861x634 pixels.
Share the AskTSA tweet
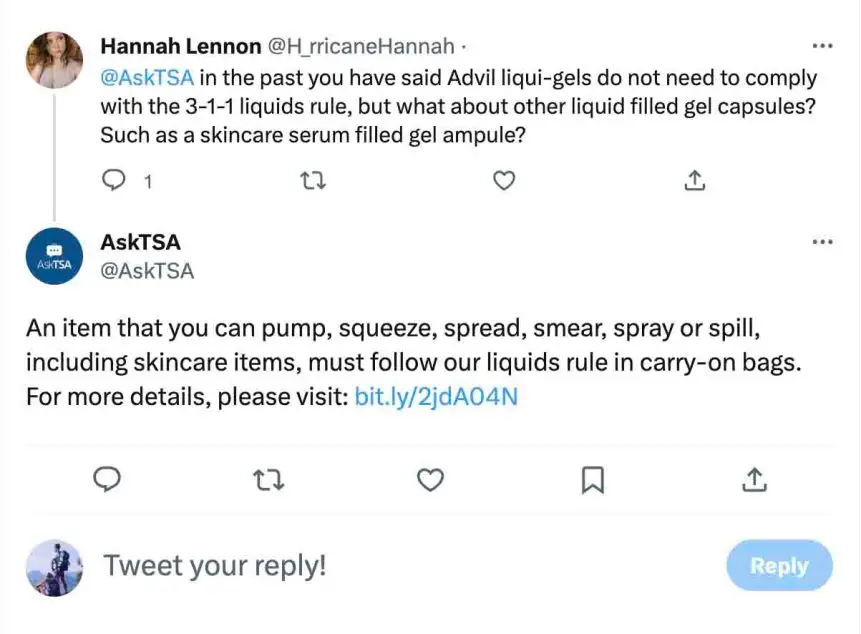point(753,480)
